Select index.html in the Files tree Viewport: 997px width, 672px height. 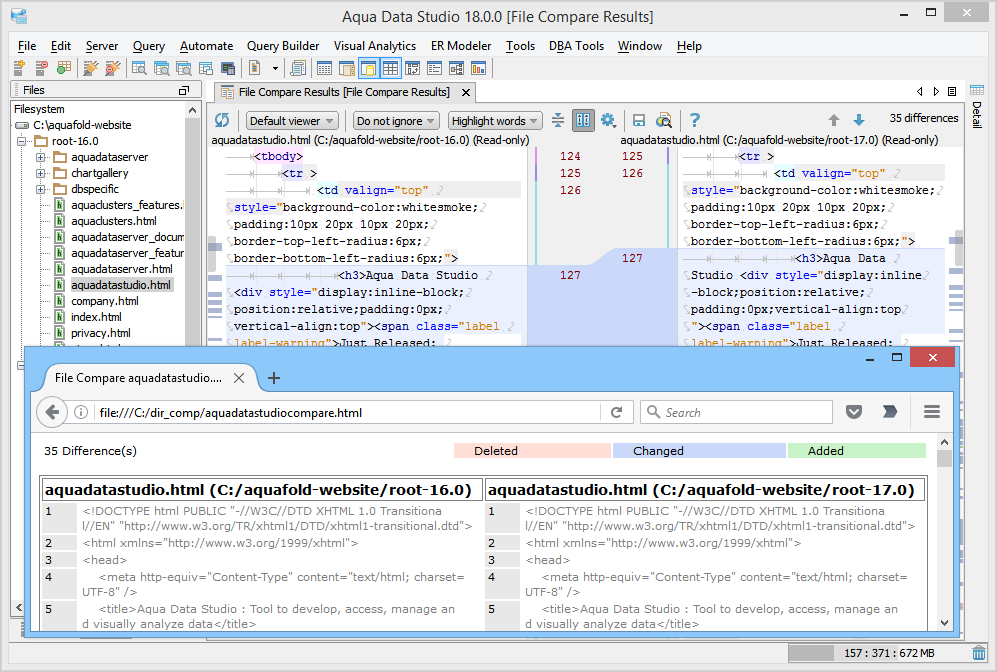[96, 317]
